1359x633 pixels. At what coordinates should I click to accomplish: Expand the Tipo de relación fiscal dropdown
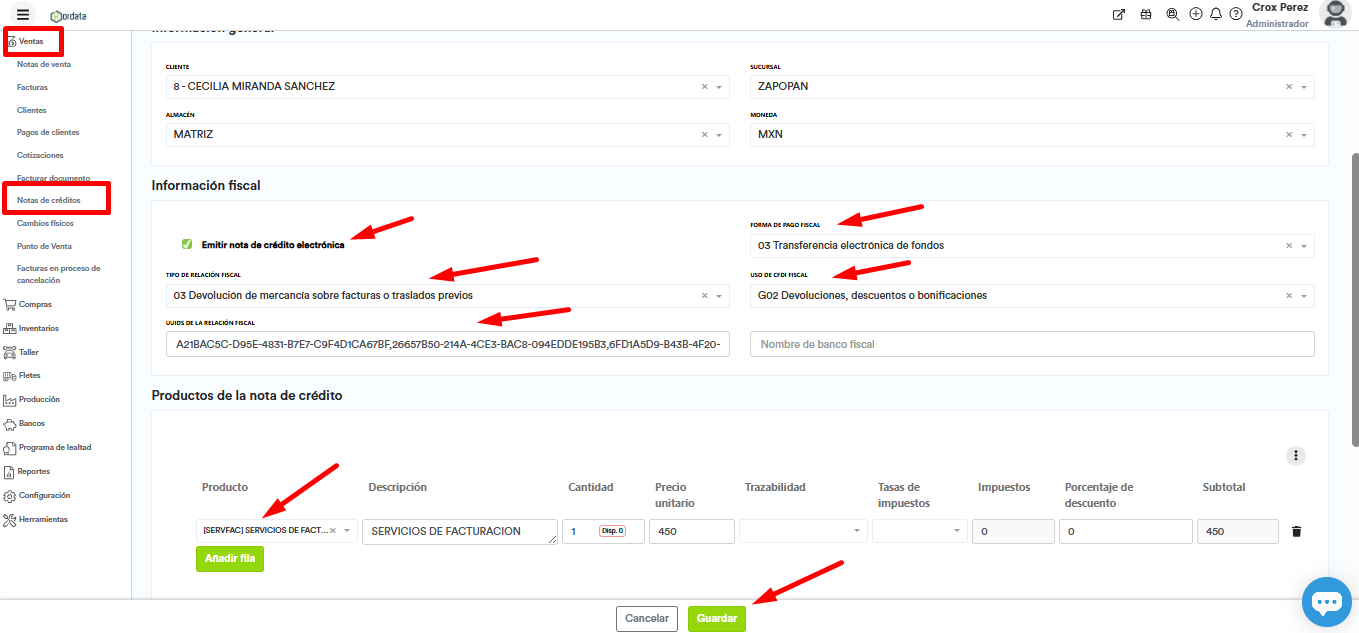(718, 296)
